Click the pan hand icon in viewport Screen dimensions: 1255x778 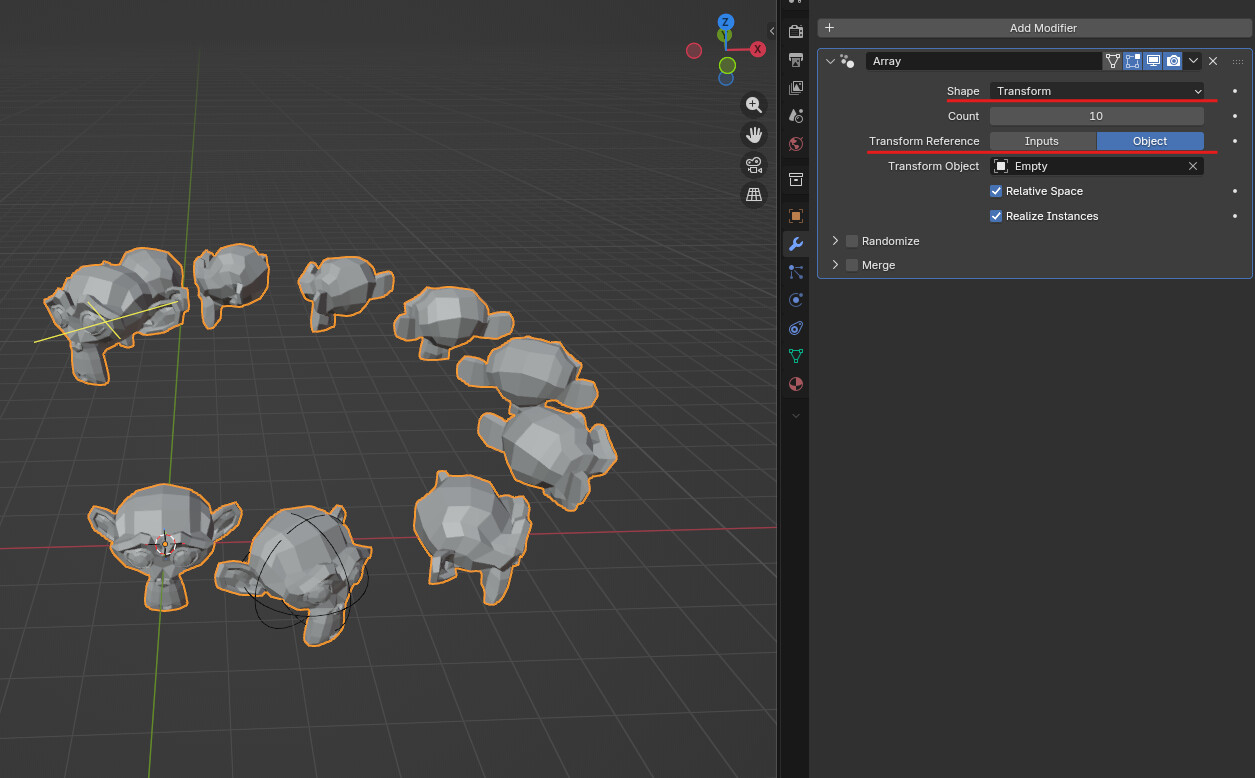754,134
